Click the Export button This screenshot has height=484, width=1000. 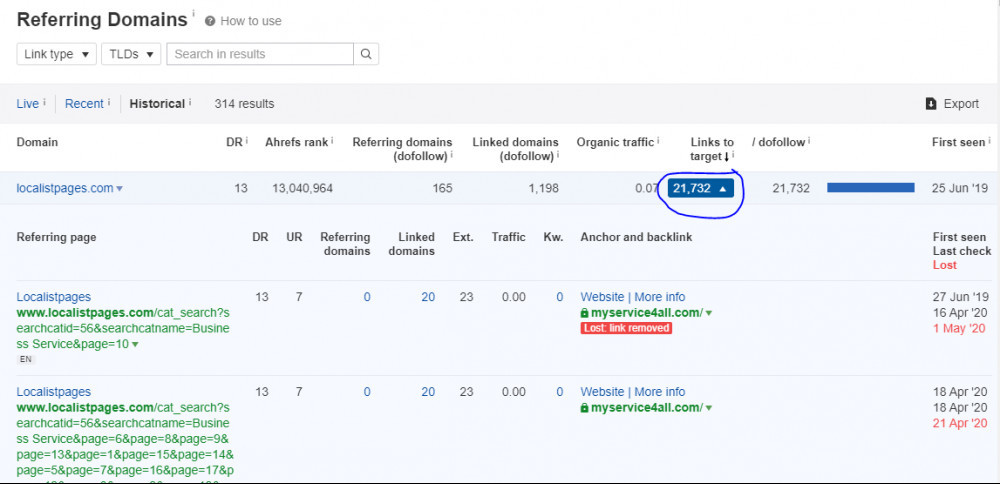click(x=952, y=103)
